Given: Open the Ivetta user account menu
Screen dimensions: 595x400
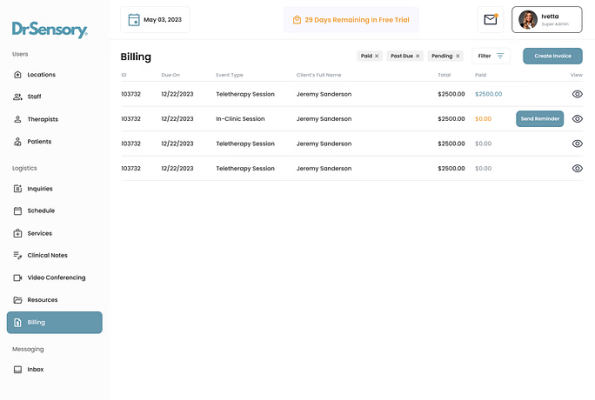Looking at the screenshot, I should pos(547,19).
